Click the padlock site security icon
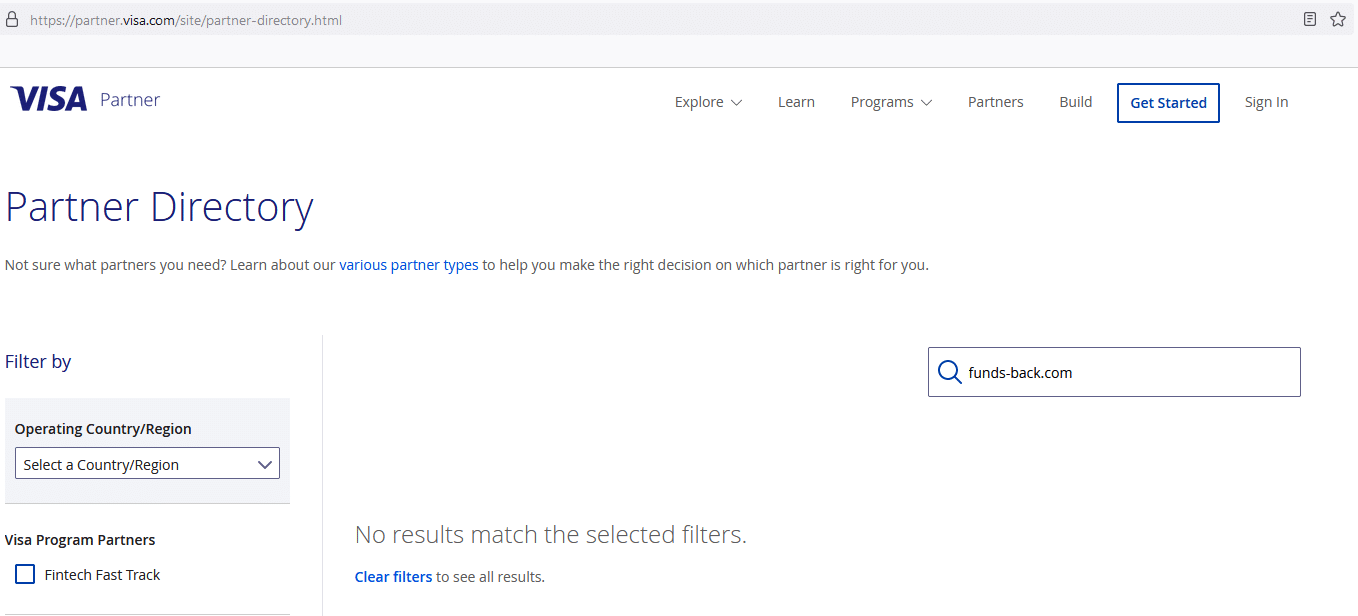The height and width of the screenshot is (616, 1358). coord(12,19)
